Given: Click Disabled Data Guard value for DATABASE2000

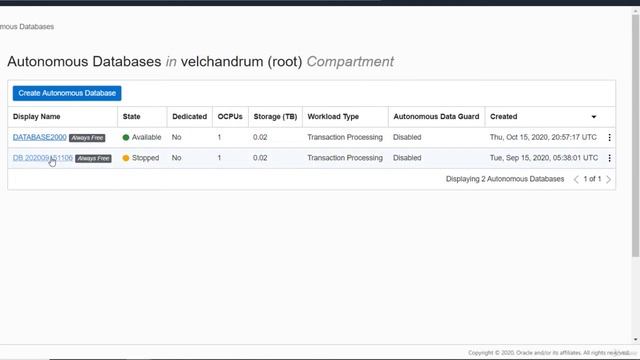Looking at the screenshot, I should pos(407,137).
